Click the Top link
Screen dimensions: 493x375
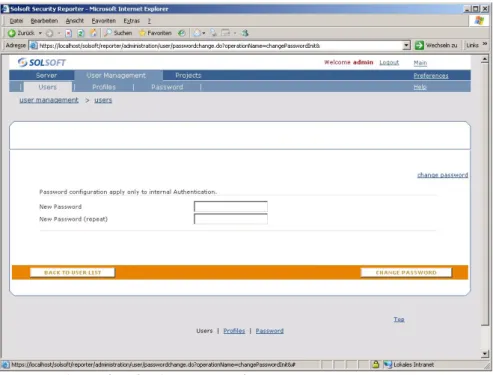click(399, 319)
